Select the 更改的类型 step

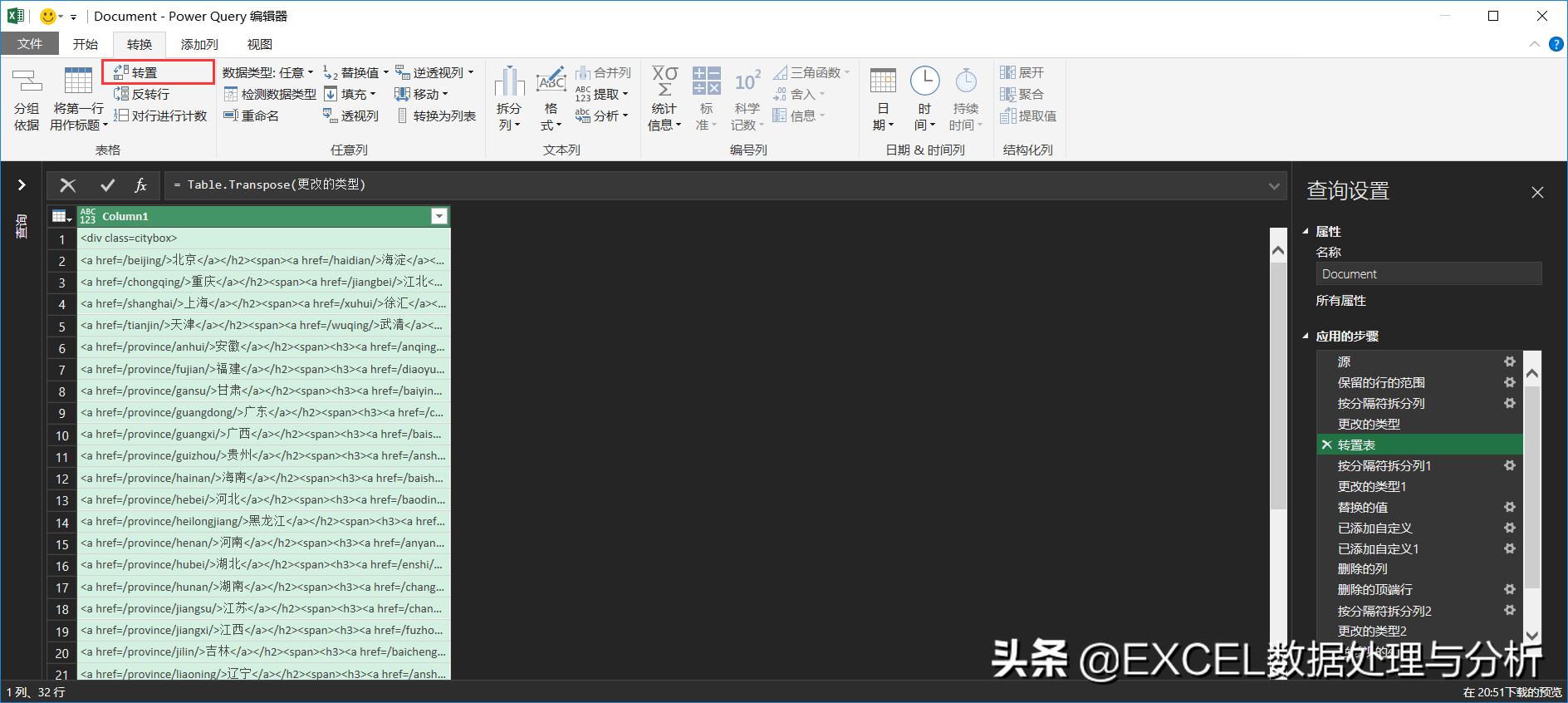(1420, 424)
